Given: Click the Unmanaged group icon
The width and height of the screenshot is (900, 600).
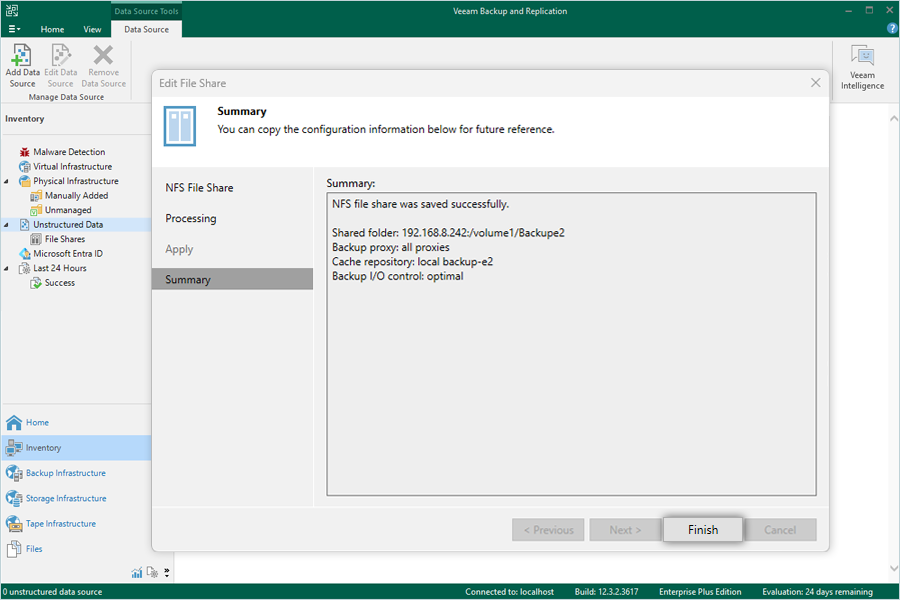Looking at the screenshot, I should (x=36, y=210).
